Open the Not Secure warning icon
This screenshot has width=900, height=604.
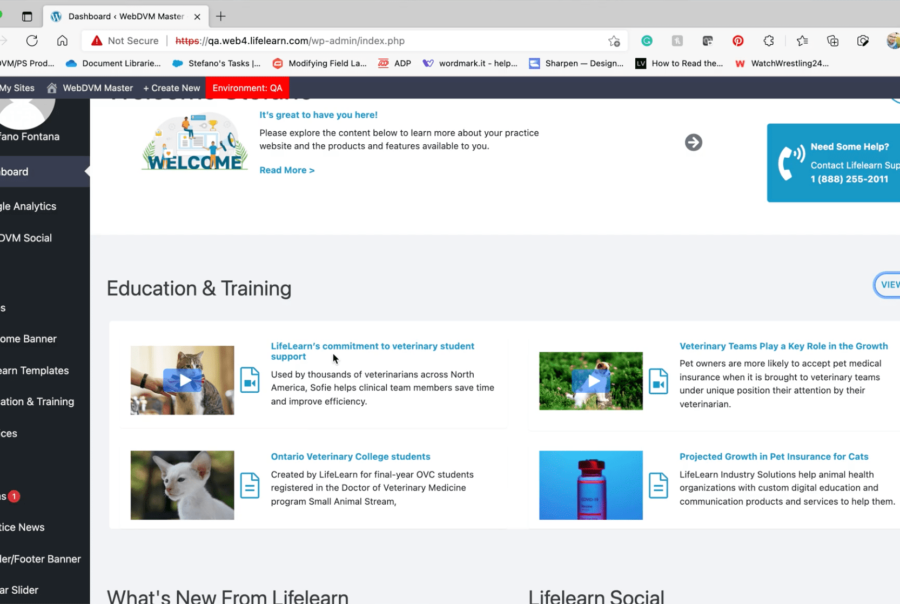pyautogui.click(x=96, y=41)
